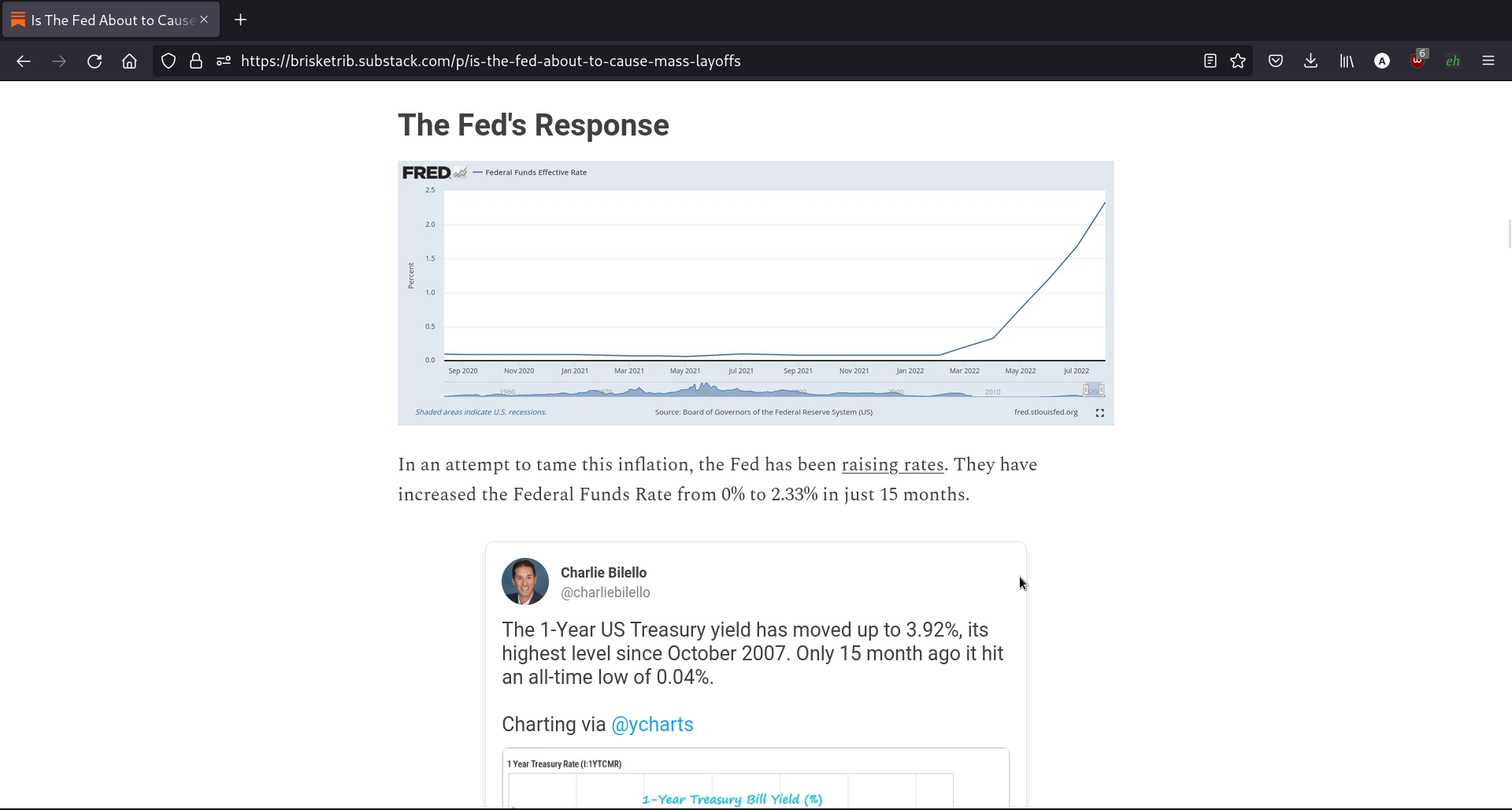Viewport: 1512px width, 810px height.
Task: Select the 'Is The Fed About to Cause' tab
Action: click(x=110, y=20)
